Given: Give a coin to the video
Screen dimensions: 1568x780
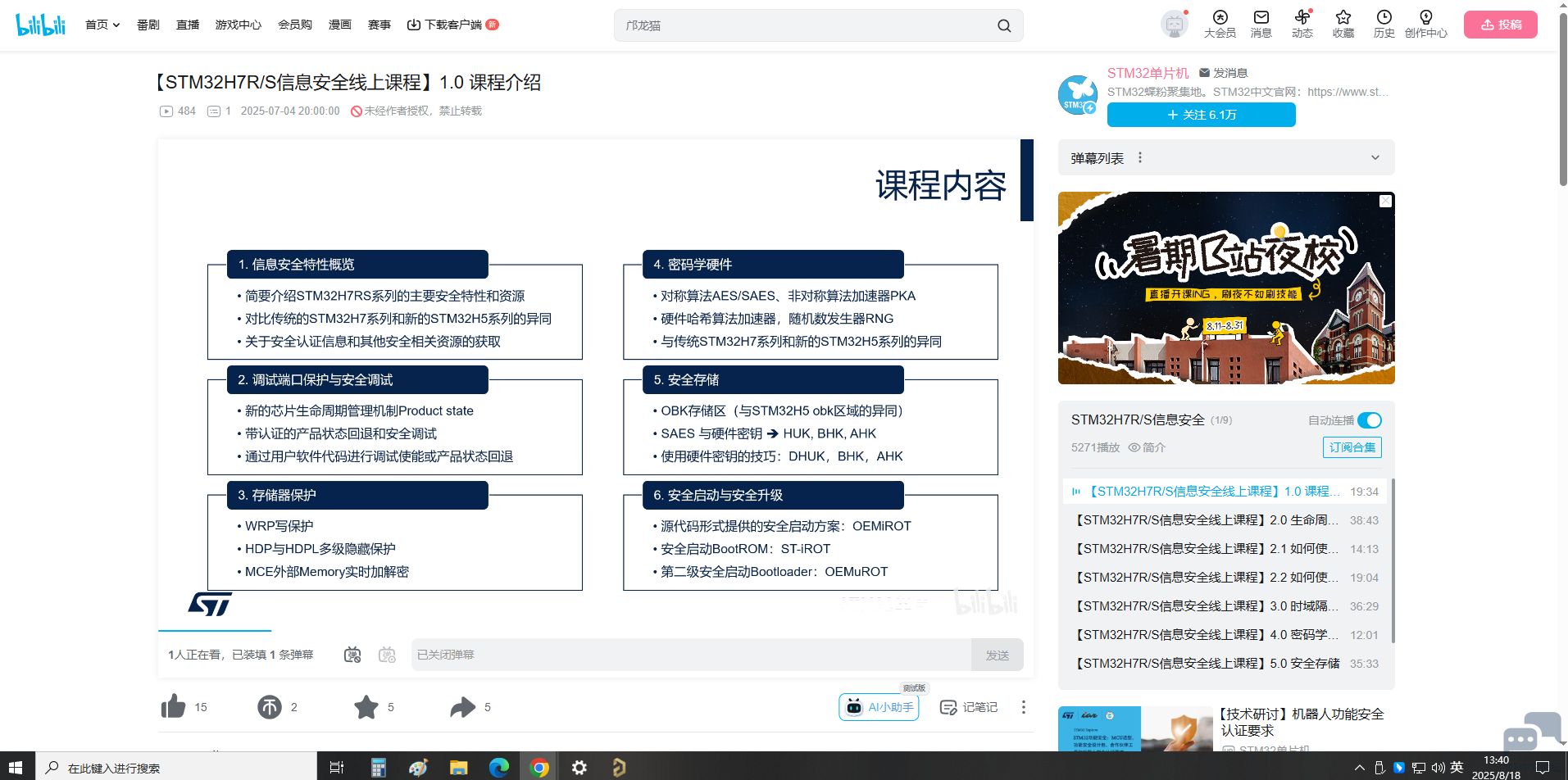Looking at the screenshot, I should [270, 706].
